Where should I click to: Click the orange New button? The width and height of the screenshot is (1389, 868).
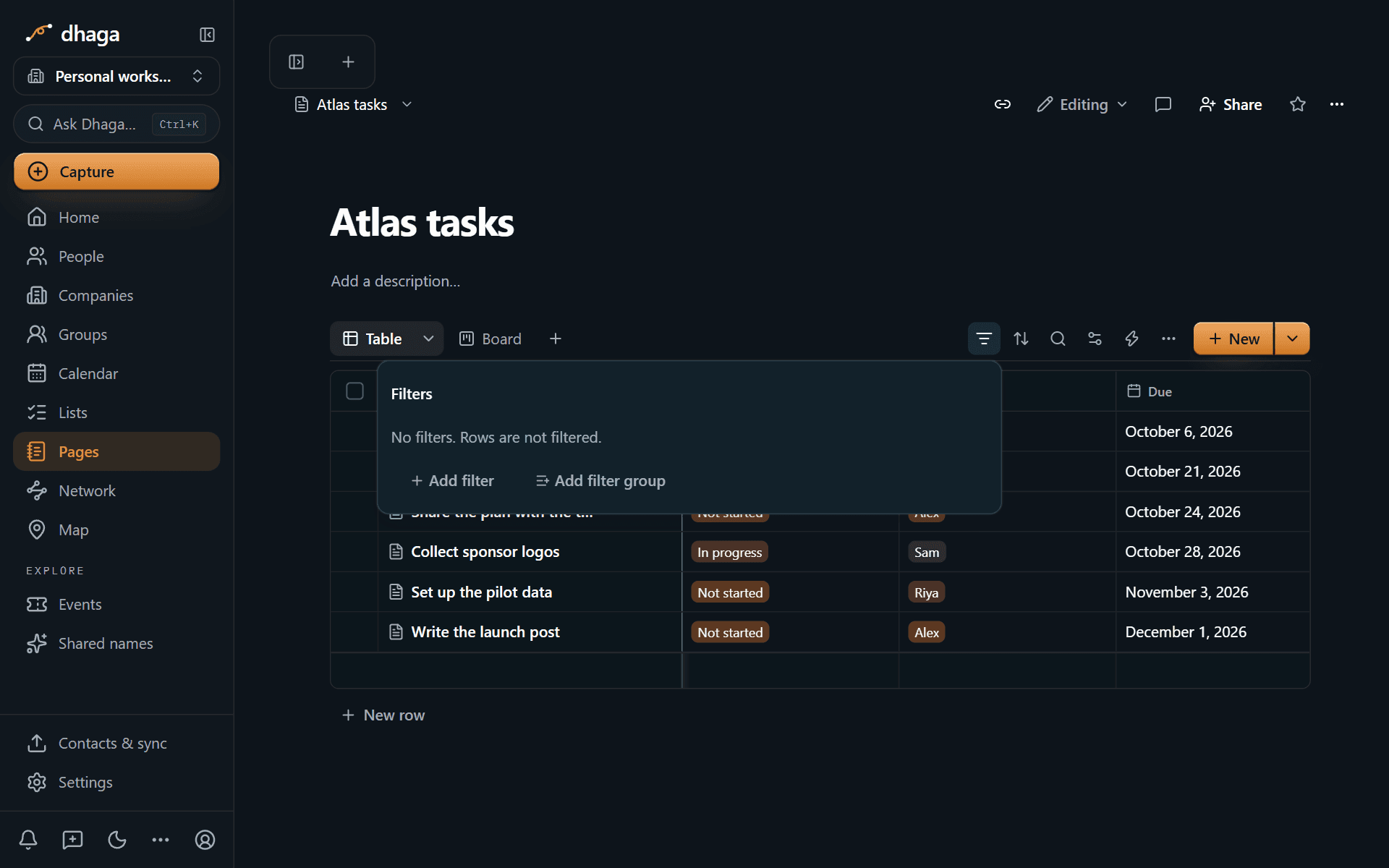[x=1233, y=339]
